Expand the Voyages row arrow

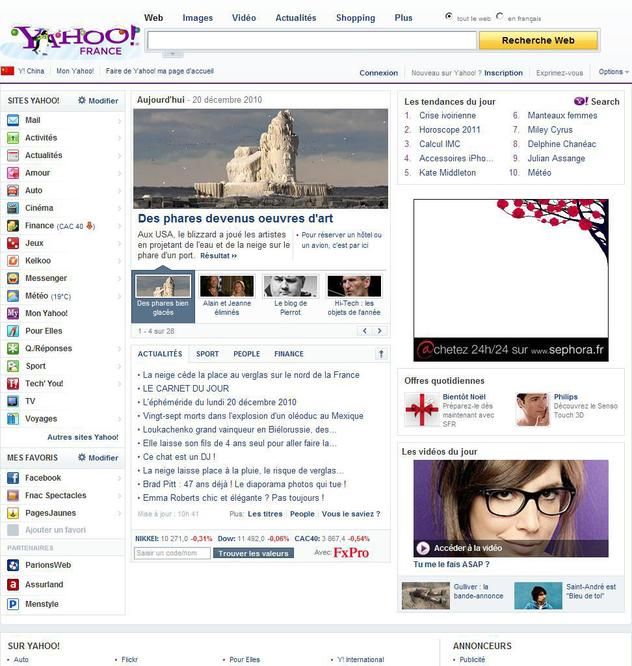[119, 419]
